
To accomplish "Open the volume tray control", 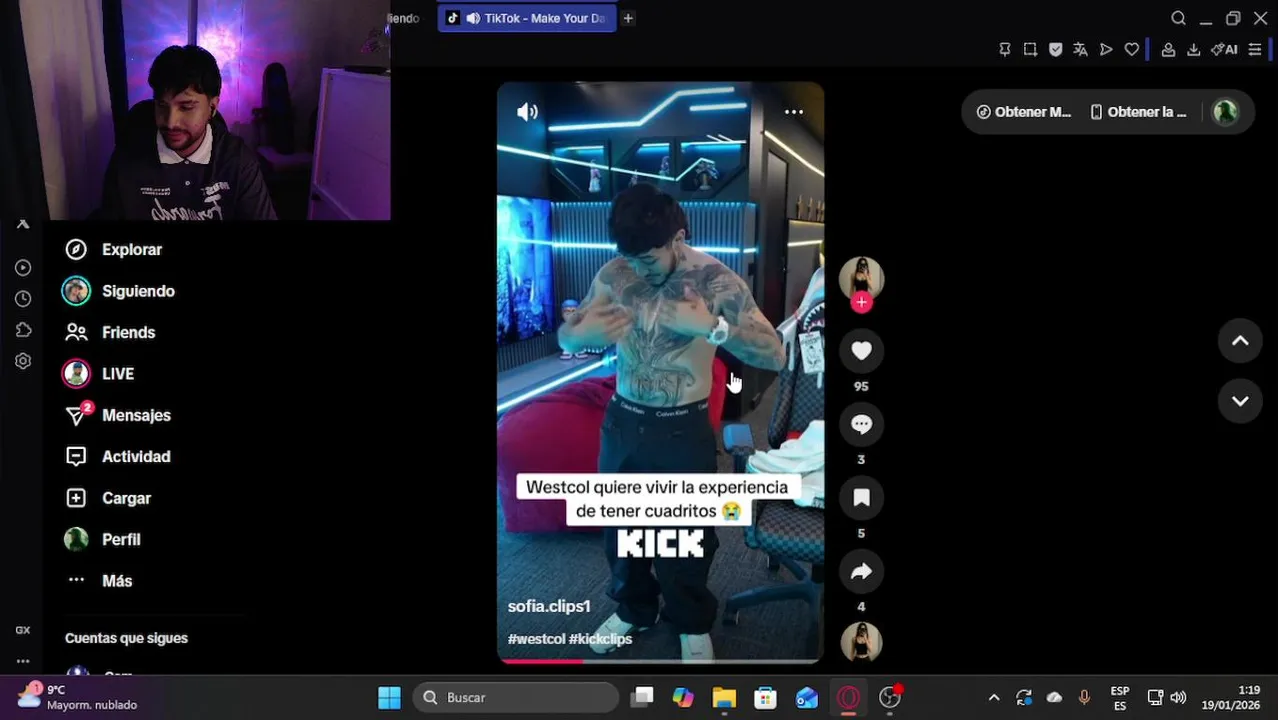I will (x=1178, y=698).
